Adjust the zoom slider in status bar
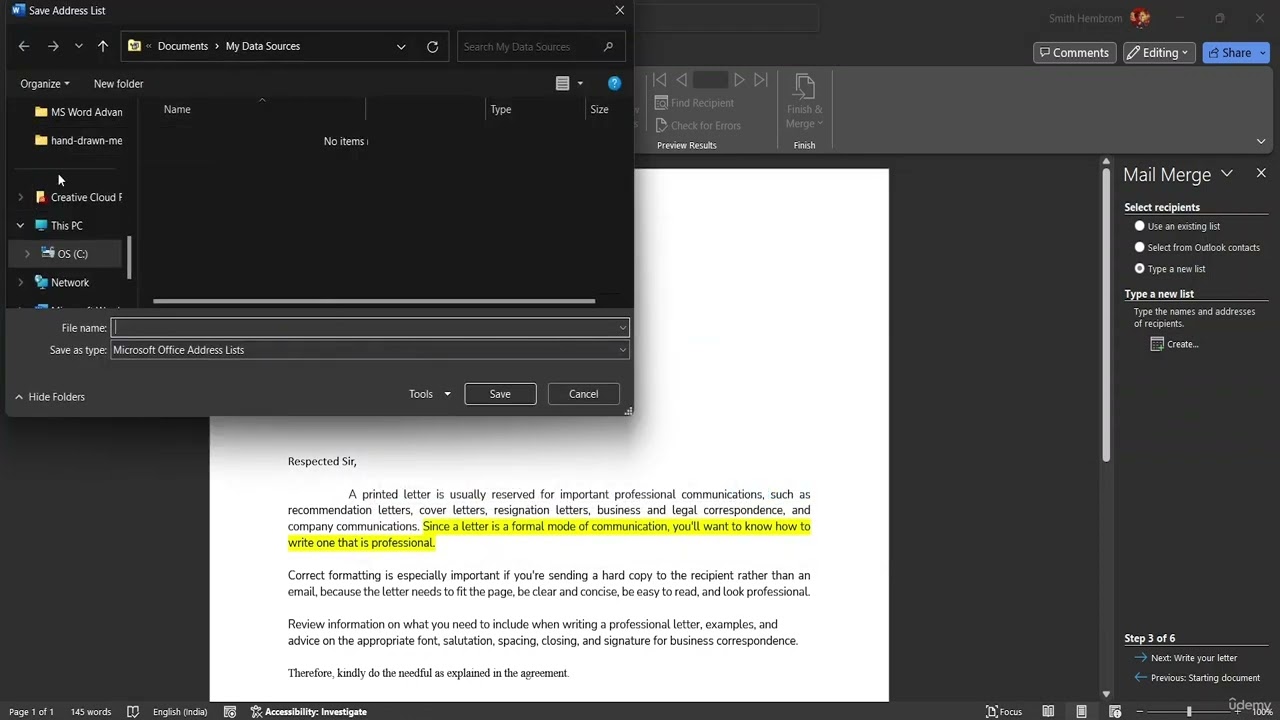The height and width of the screenshot is (720, 1280). click(1189, 712)
